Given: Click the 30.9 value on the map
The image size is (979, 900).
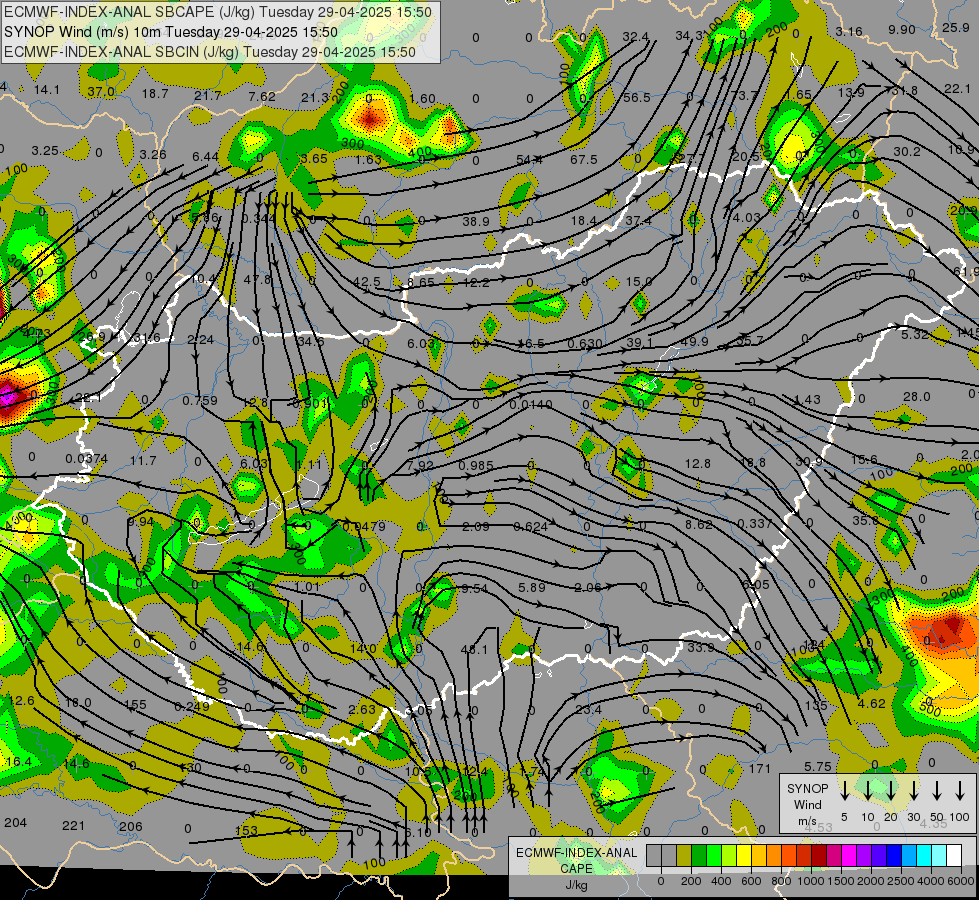Looking at the screenshot, I should 809,461.
